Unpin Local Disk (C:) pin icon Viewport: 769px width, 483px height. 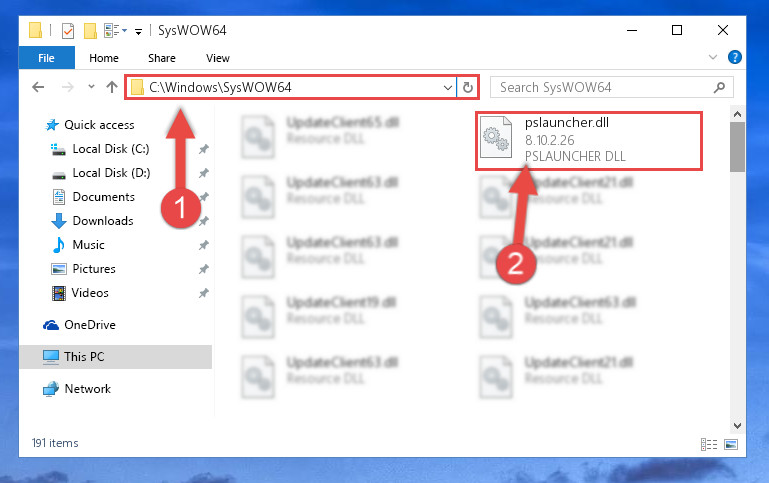204,149
